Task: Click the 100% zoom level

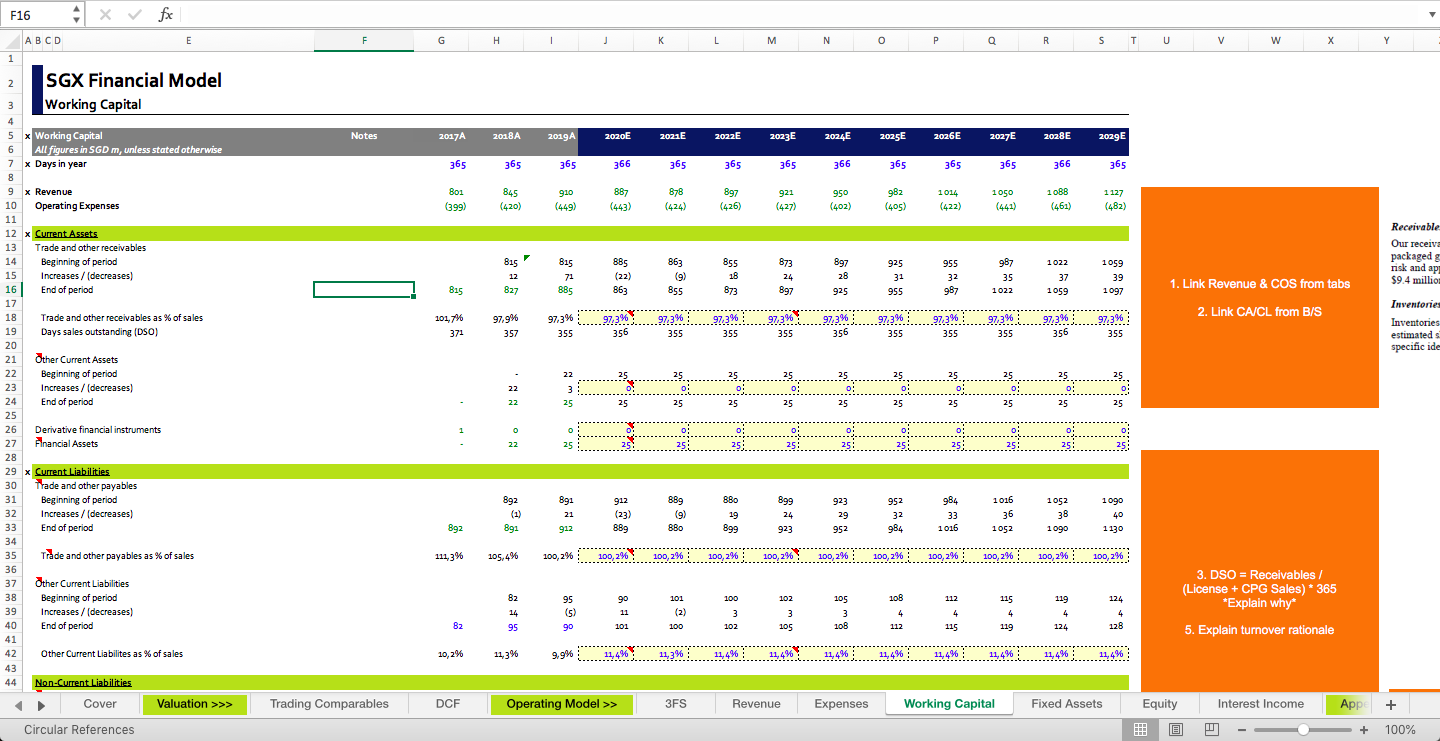Action: click(1400, 730)
